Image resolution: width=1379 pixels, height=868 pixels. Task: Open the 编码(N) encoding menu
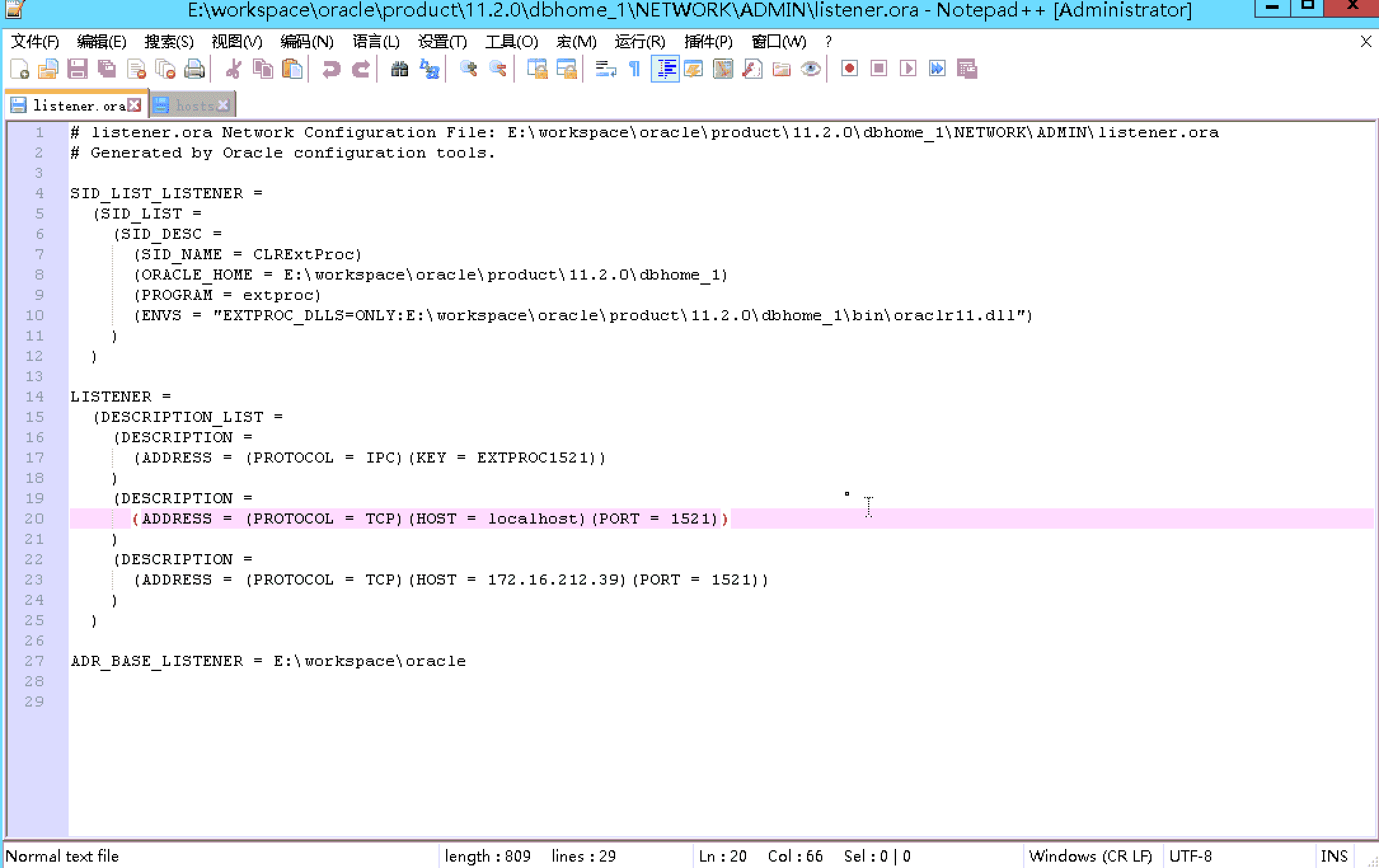click(306, 42)
